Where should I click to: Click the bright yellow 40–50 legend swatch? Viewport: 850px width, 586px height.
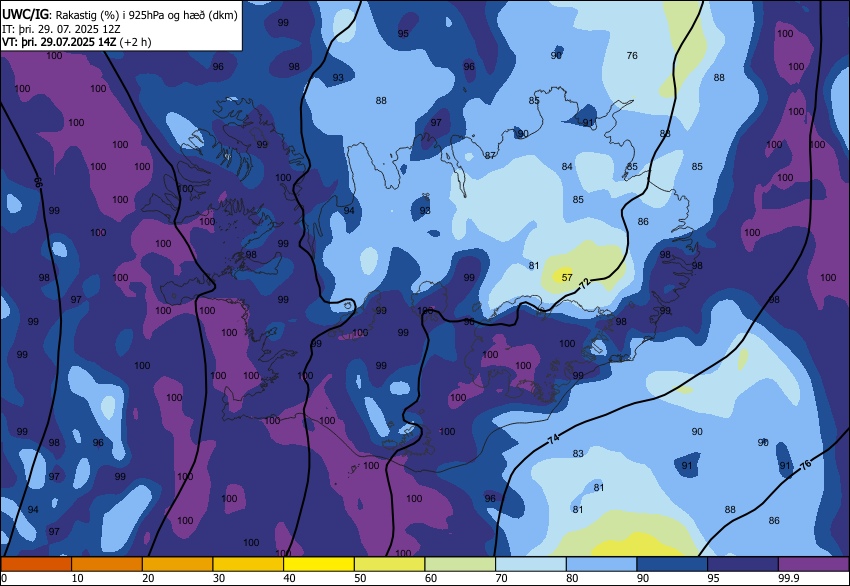pos(319,564)
